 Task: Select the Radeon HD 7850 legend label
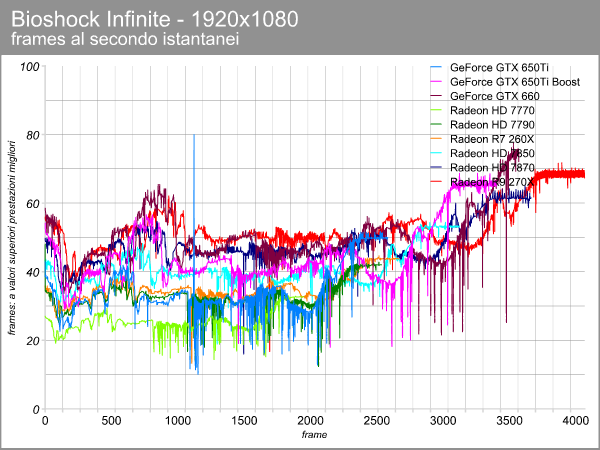(492, 153)
